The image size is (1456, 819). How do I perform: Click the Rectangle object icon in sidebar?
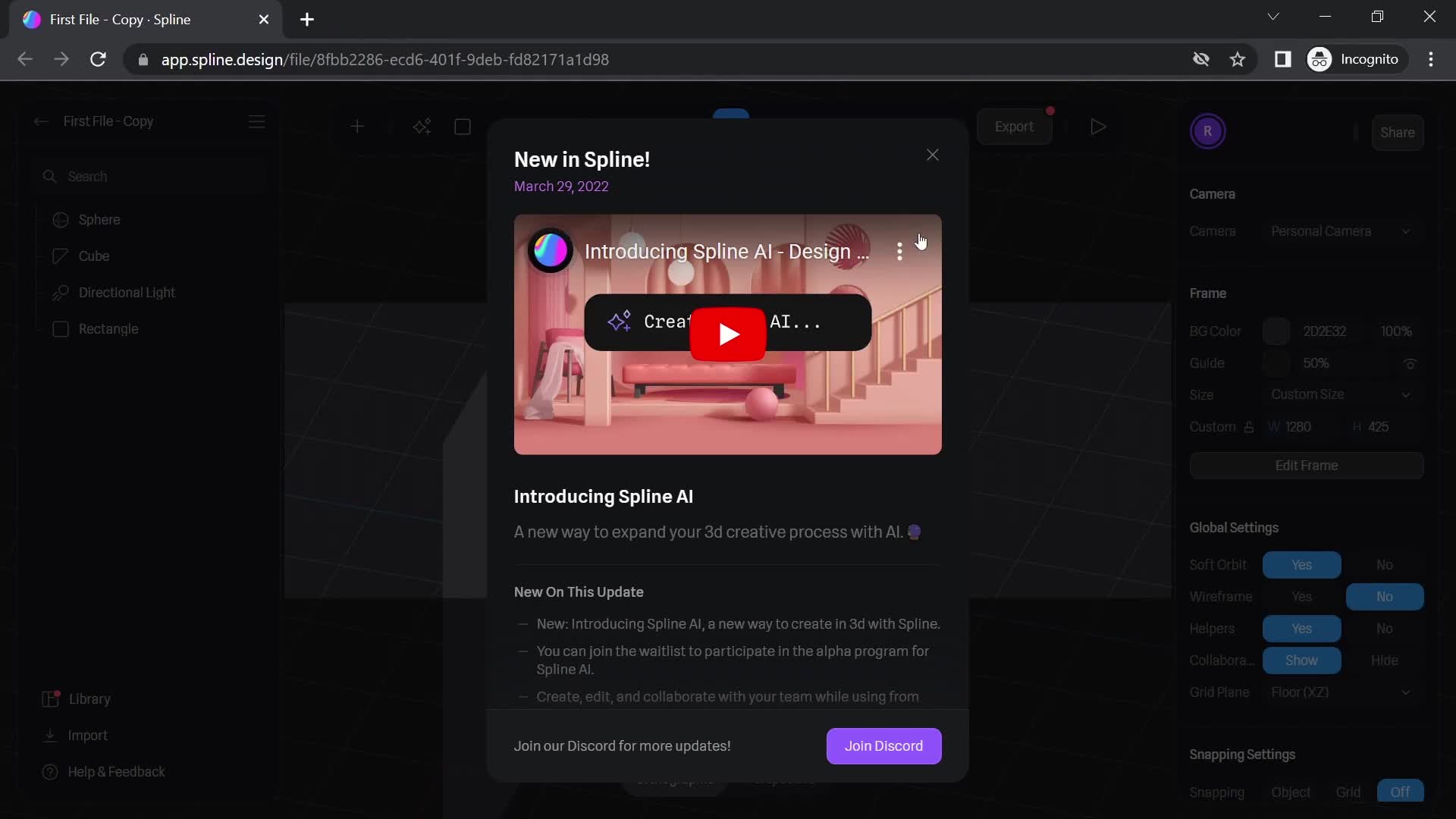[x=60, y=328]
